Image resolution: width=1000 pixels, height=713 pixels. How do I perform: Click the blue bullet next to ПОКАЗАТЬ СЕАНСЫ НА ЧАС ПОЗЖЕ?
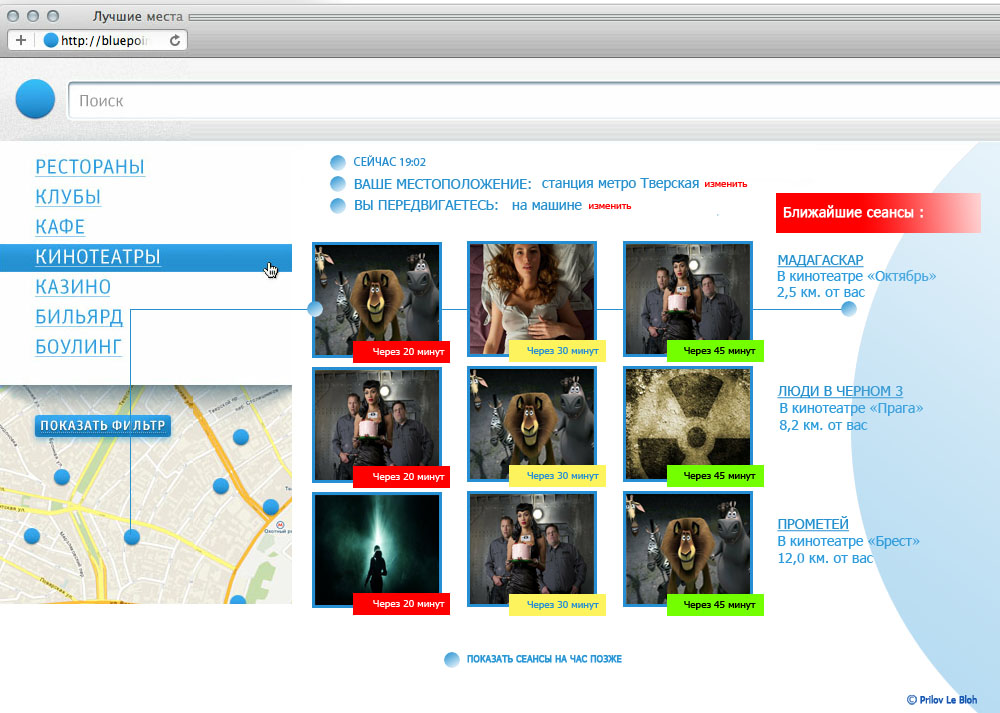pos(452,660)
